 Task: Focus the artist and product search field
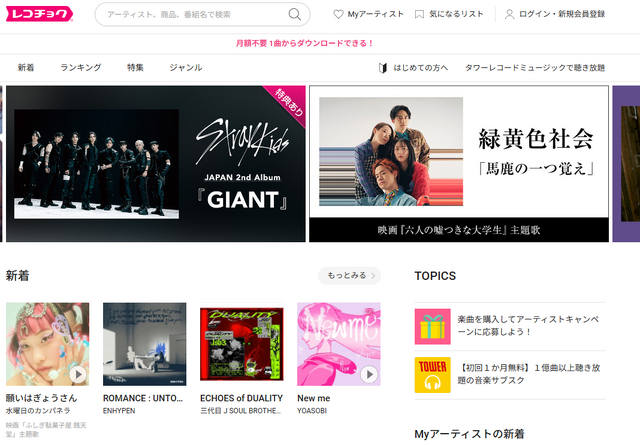click(190, 15)
